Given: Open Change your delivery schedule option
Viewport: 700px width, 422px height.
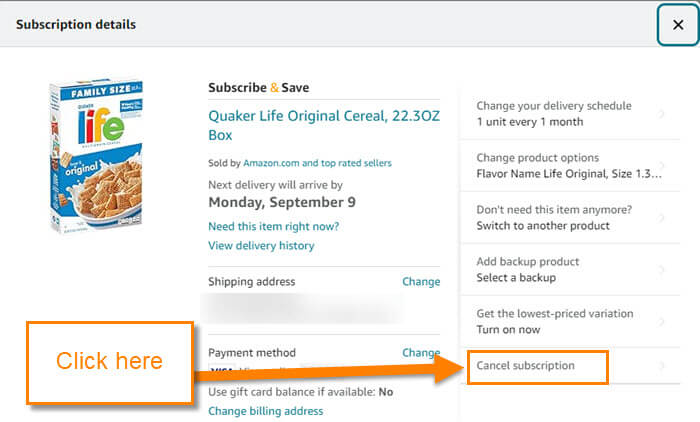Looking at the screenshot, I should (570, 114).
